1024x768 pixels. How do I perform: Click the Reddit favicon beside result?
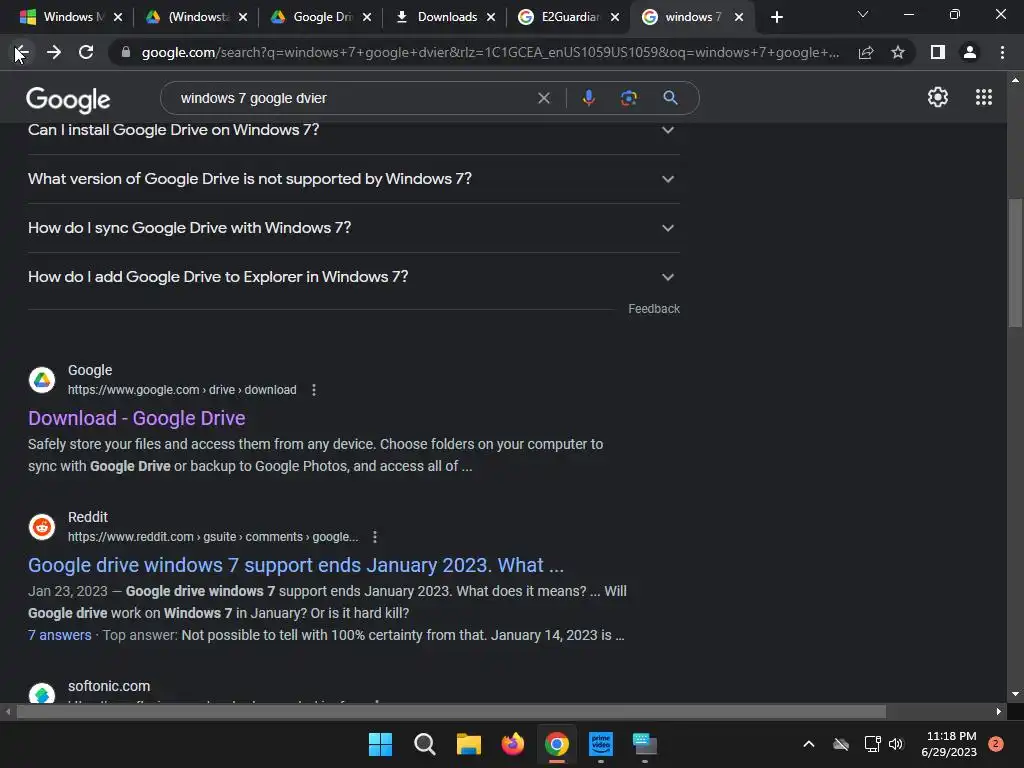point(42,527)
